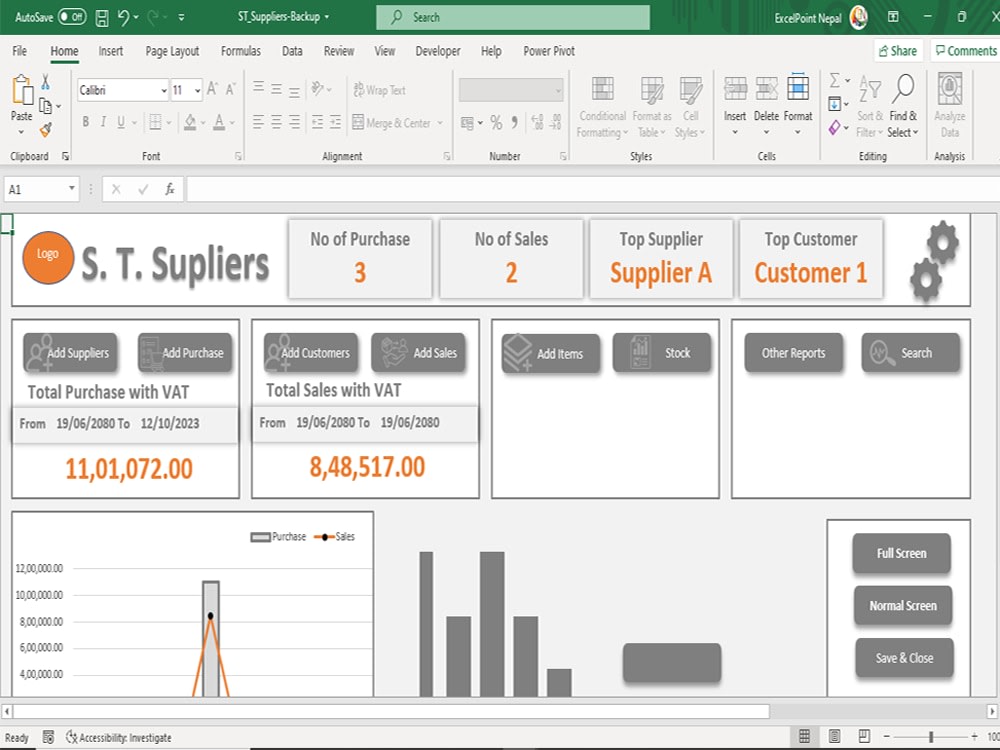This screenshot has height=750, width=1000.
Task: Toggle Italic formatting
Action: coord(103,122)
